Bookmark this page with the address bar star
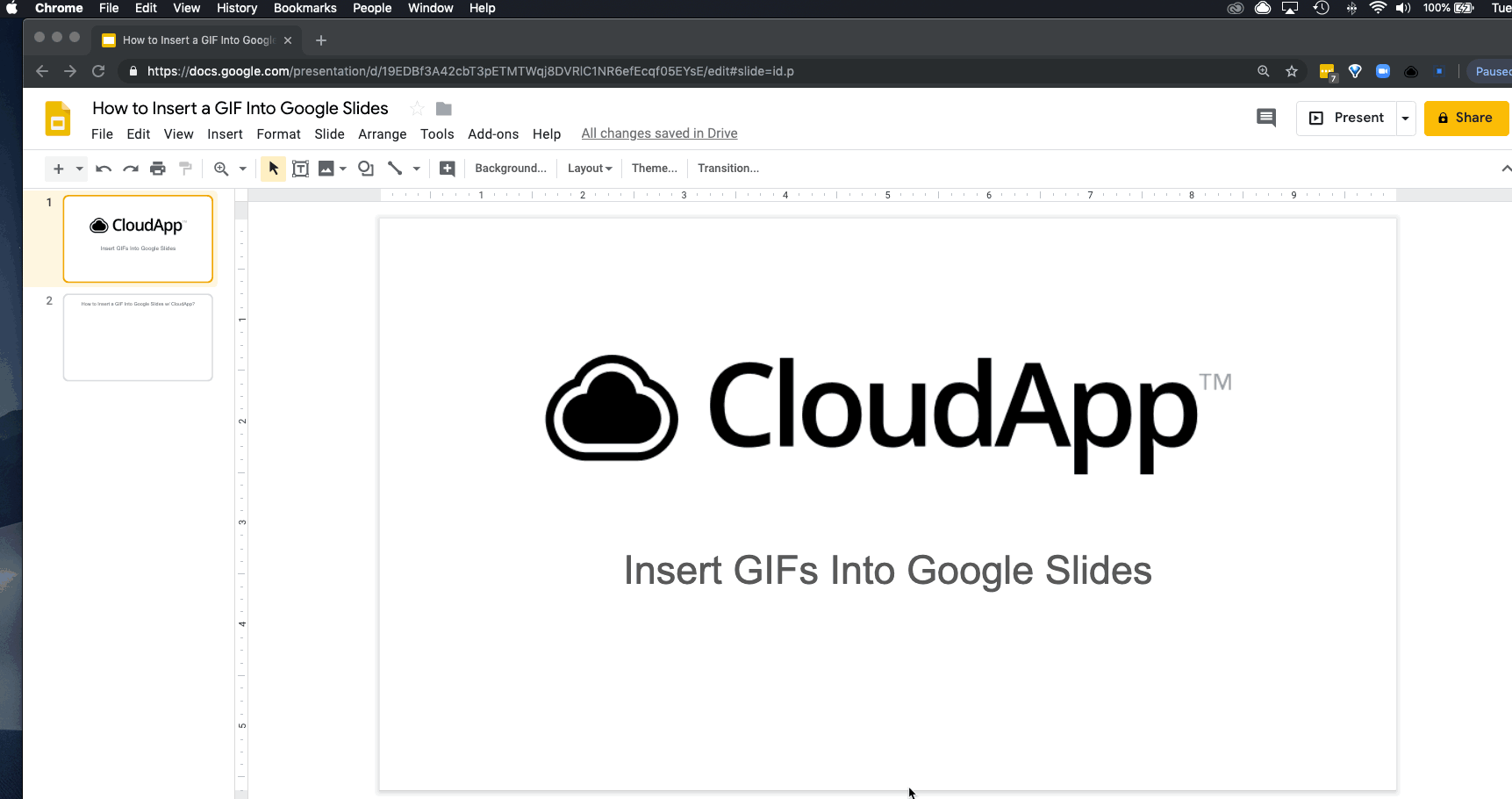 tap(1292, 71)
